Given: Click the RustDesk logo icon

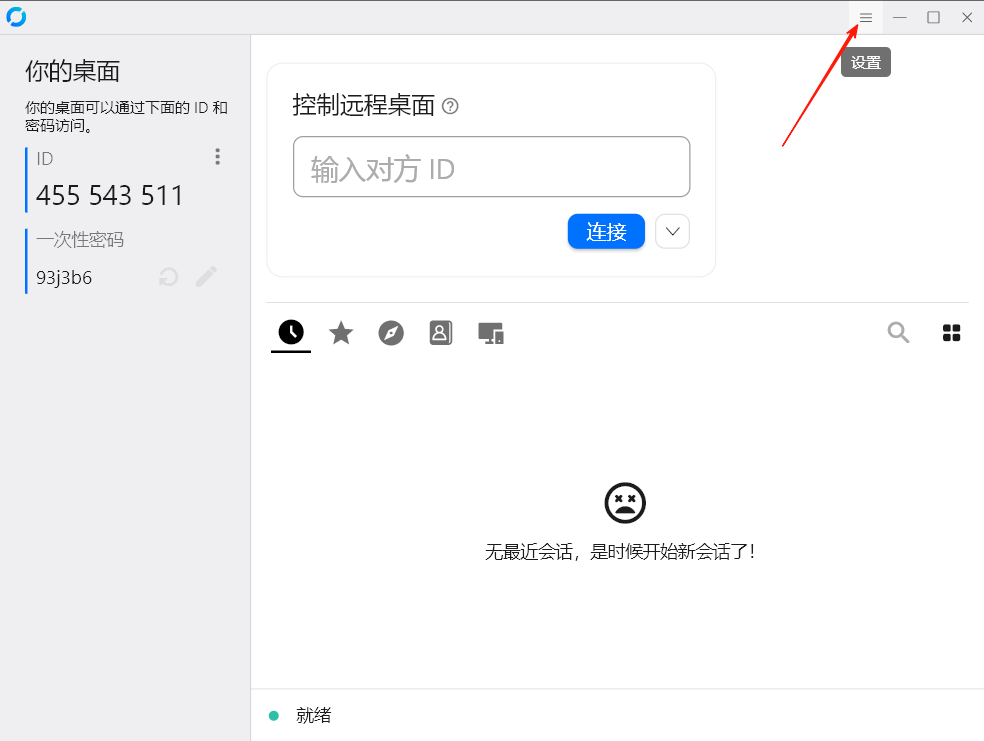Looking at the screenshot, I should pyautogui.click(x=16, y=17).
